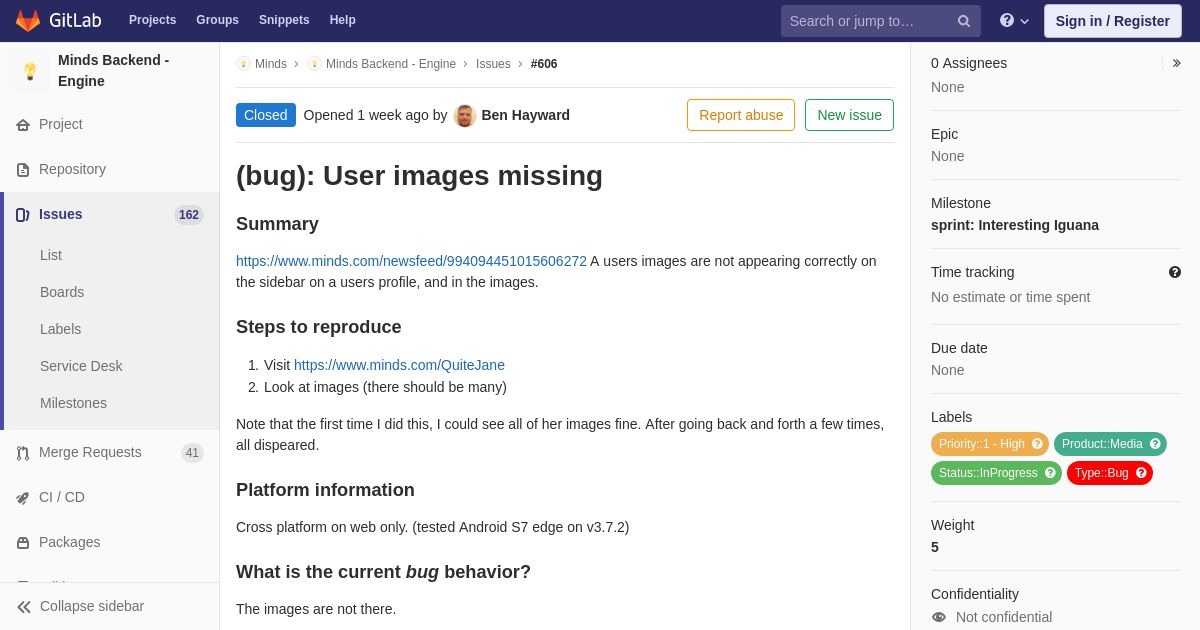Focus the Search or jump to field

point(881,21)
